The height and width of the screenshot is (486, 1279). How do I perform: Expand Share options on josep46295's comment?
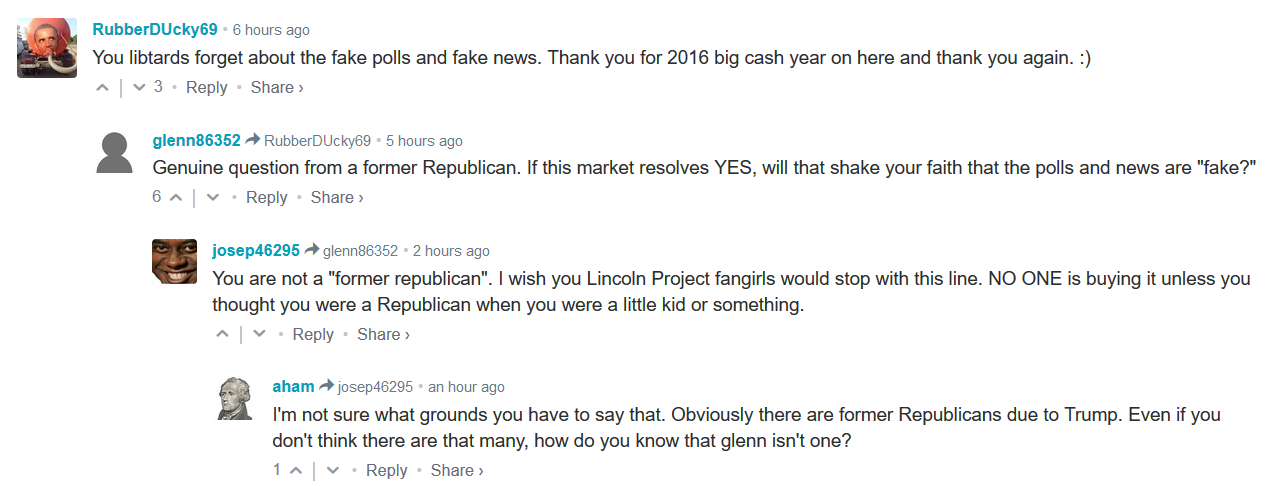pos(383,335)
